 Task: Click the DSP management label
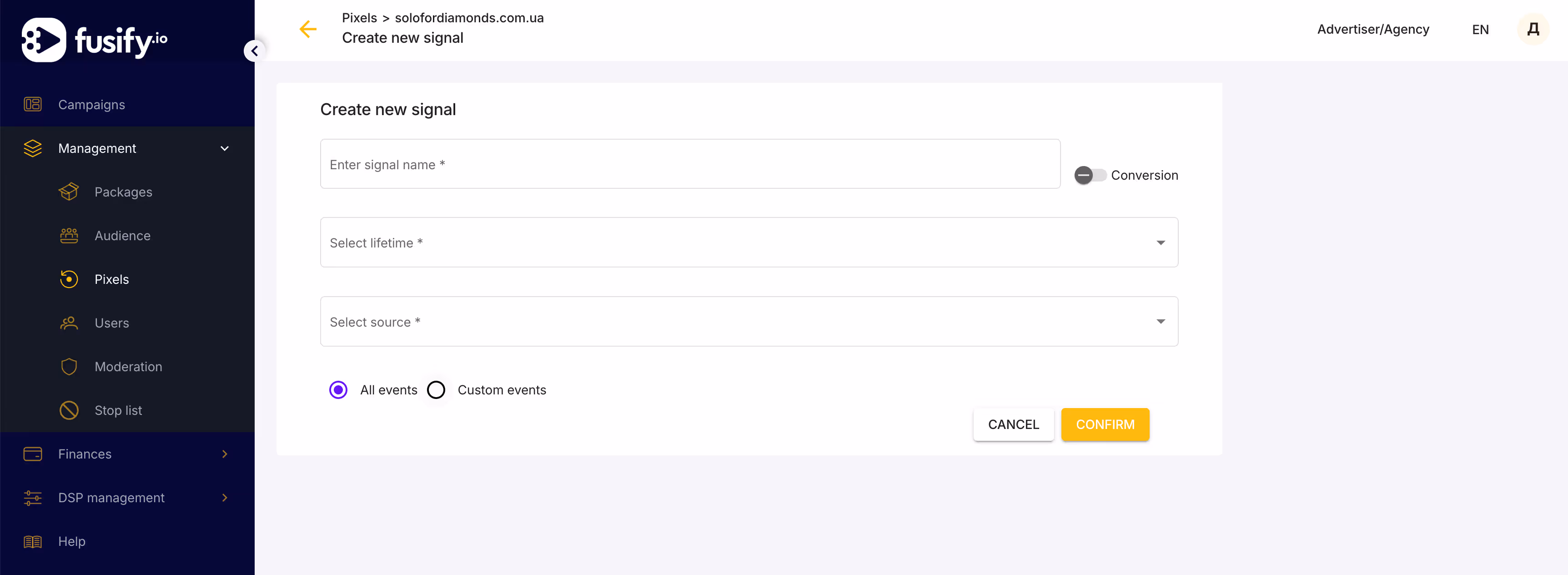[x=111, y=498]
